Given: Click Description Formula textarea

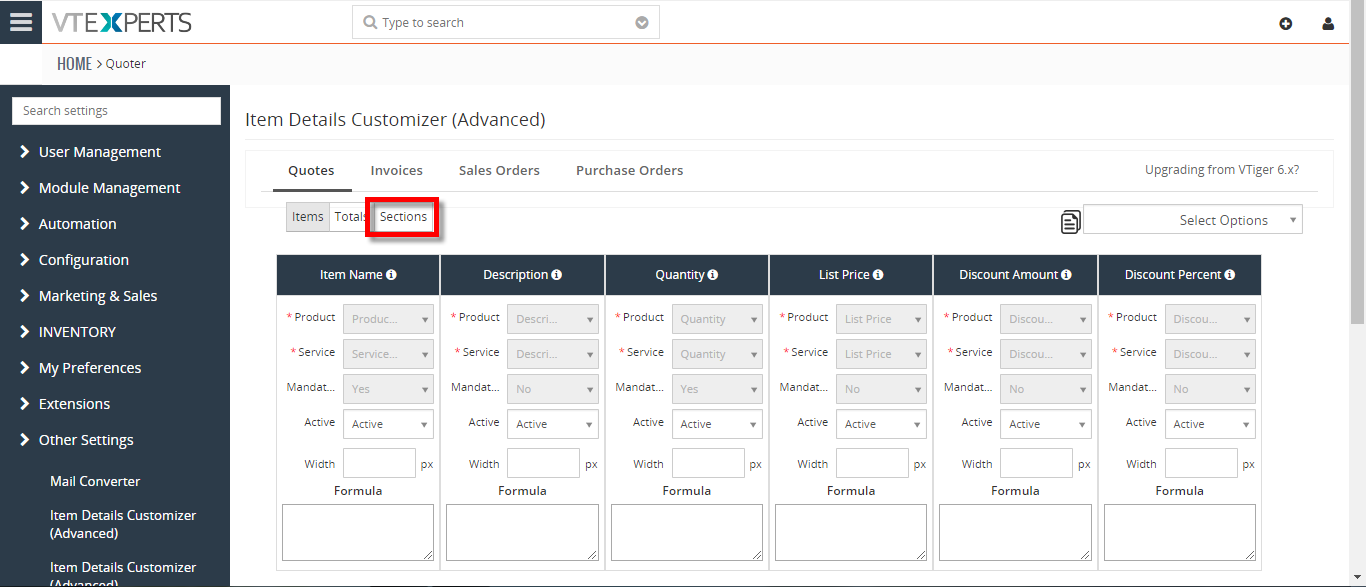Looking at the screenshot, I should 522,532.
